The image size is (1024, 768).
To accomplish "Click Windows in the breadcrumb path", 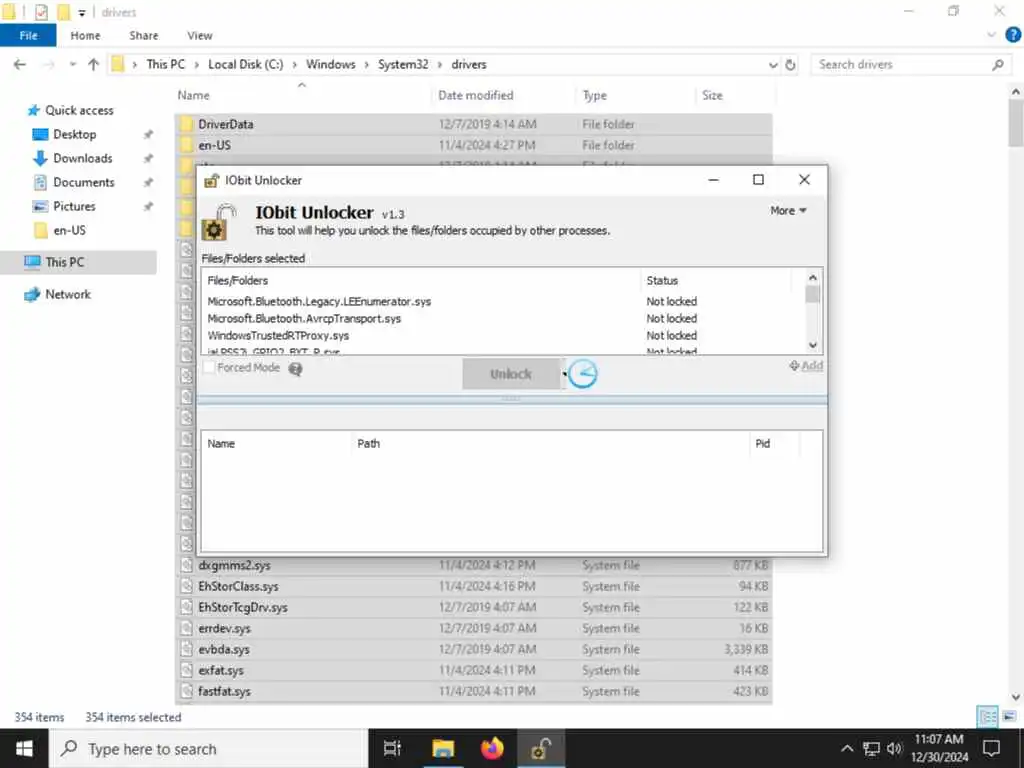I will tap(330, 64).
